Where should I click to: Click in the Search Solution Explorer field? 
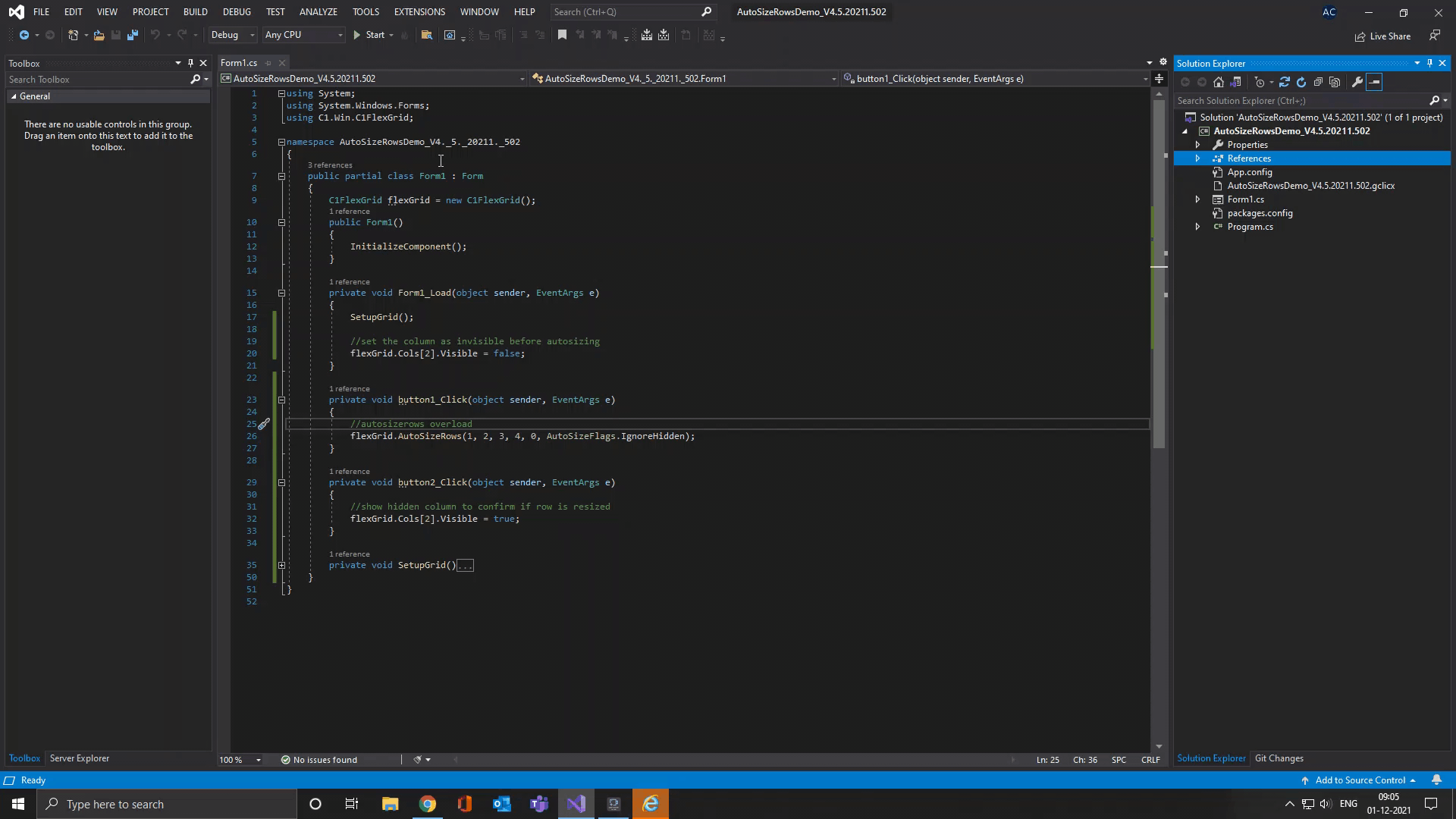pos(1301,101)
